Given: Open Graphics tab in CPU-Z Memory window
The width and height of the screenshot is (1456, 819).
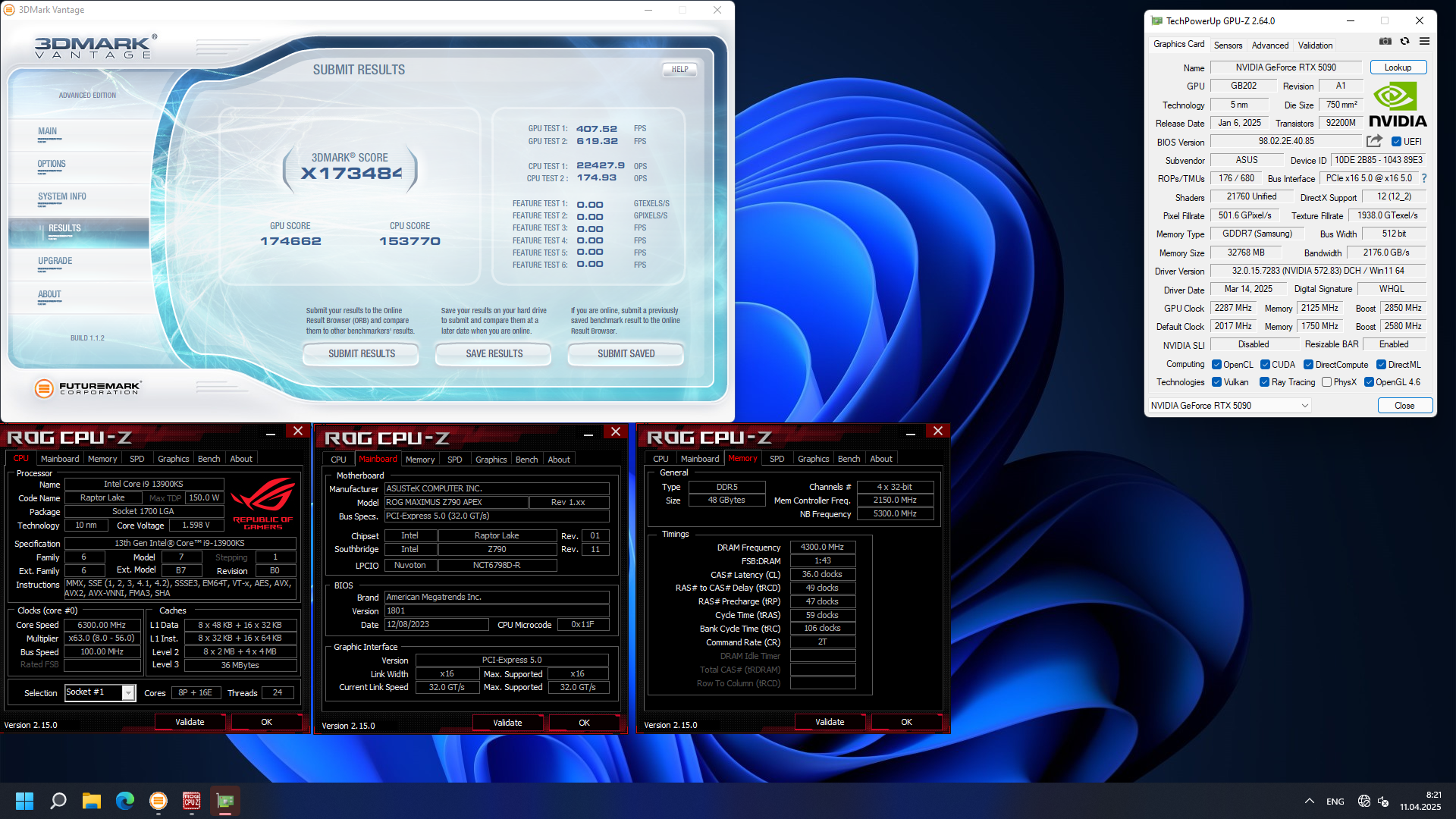Looking at the screenshot, I should pos(813,459).
